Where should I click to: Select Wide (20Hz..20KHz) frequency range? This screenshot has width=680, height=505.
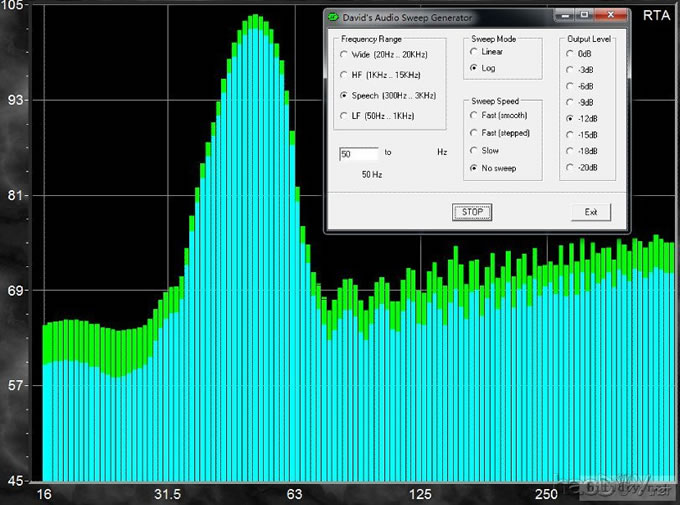click(345, 54)
